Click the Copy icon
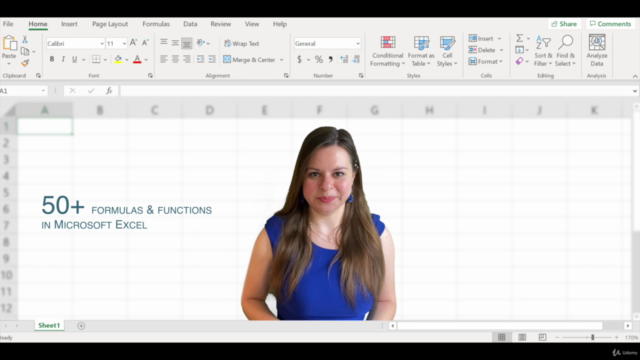 (25, 51)
